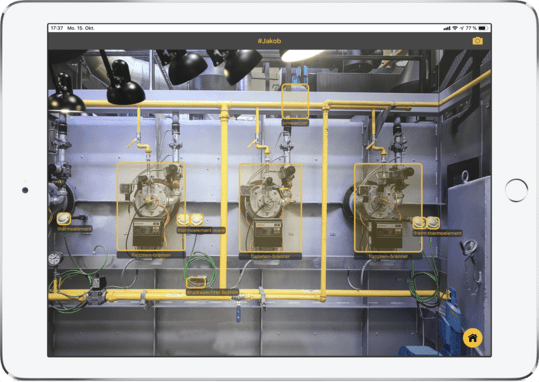This screenshot has height=382, width=539.
Task: Select the highlighted box on the top pipe
Action: 295,101
